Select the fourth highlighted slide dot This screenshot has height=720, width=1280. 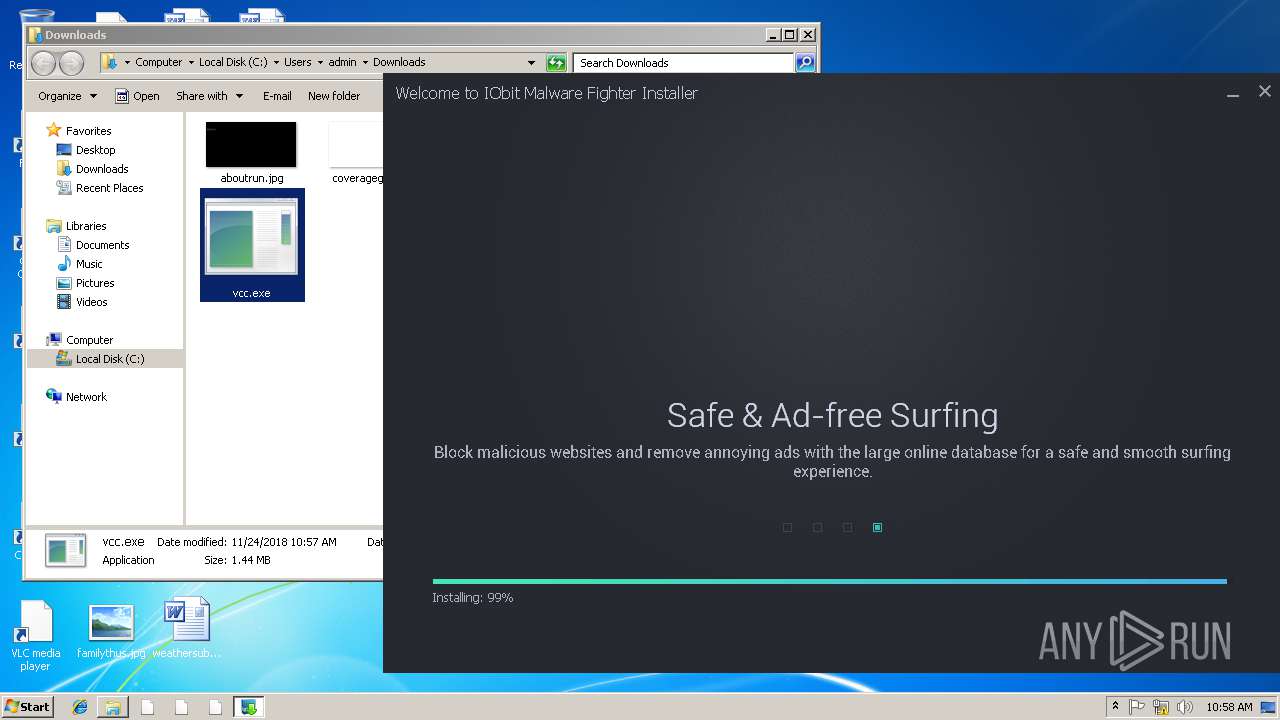coord(877,527)
